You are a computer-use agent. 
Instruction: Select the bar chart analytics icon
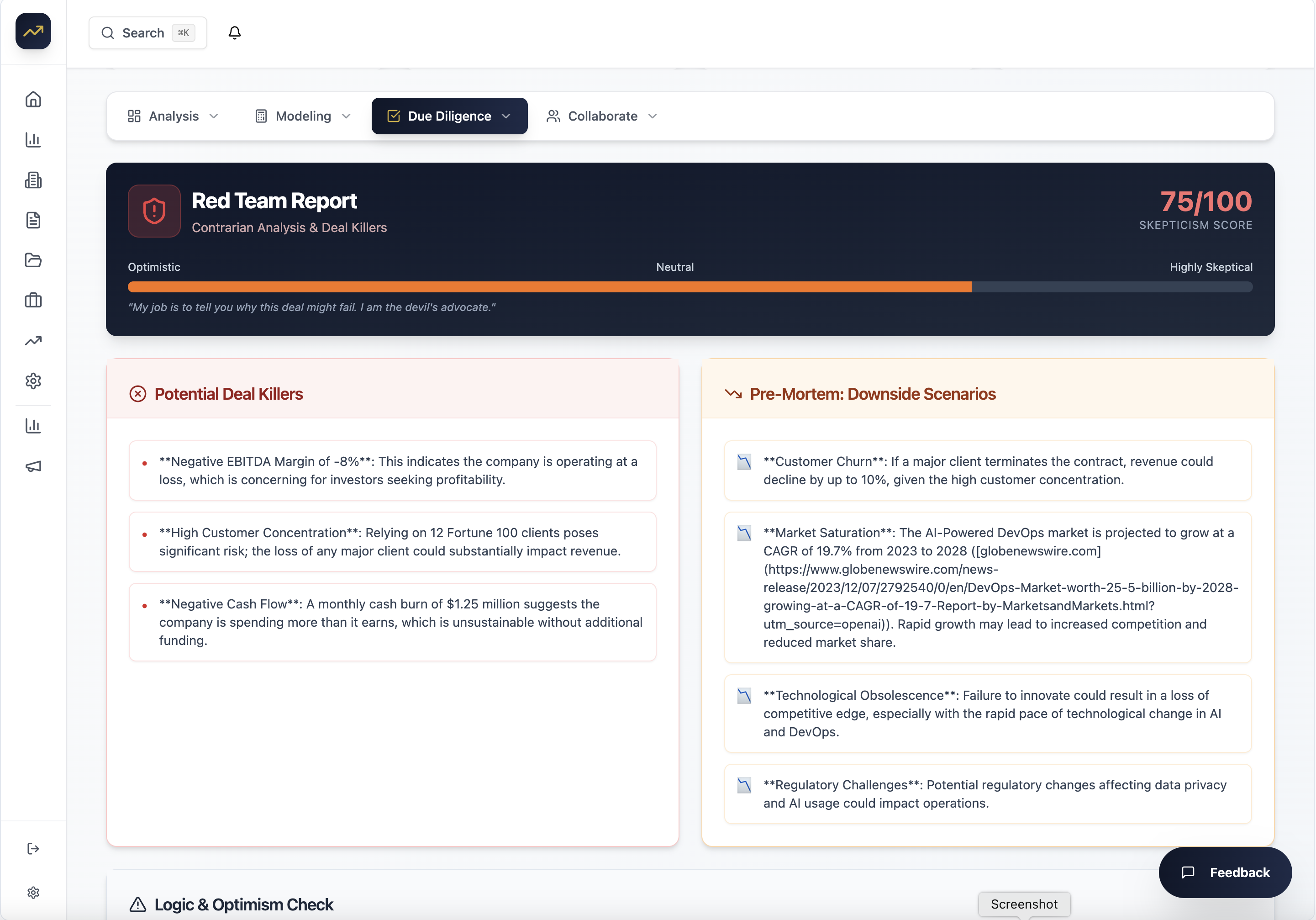pos(33,140)
